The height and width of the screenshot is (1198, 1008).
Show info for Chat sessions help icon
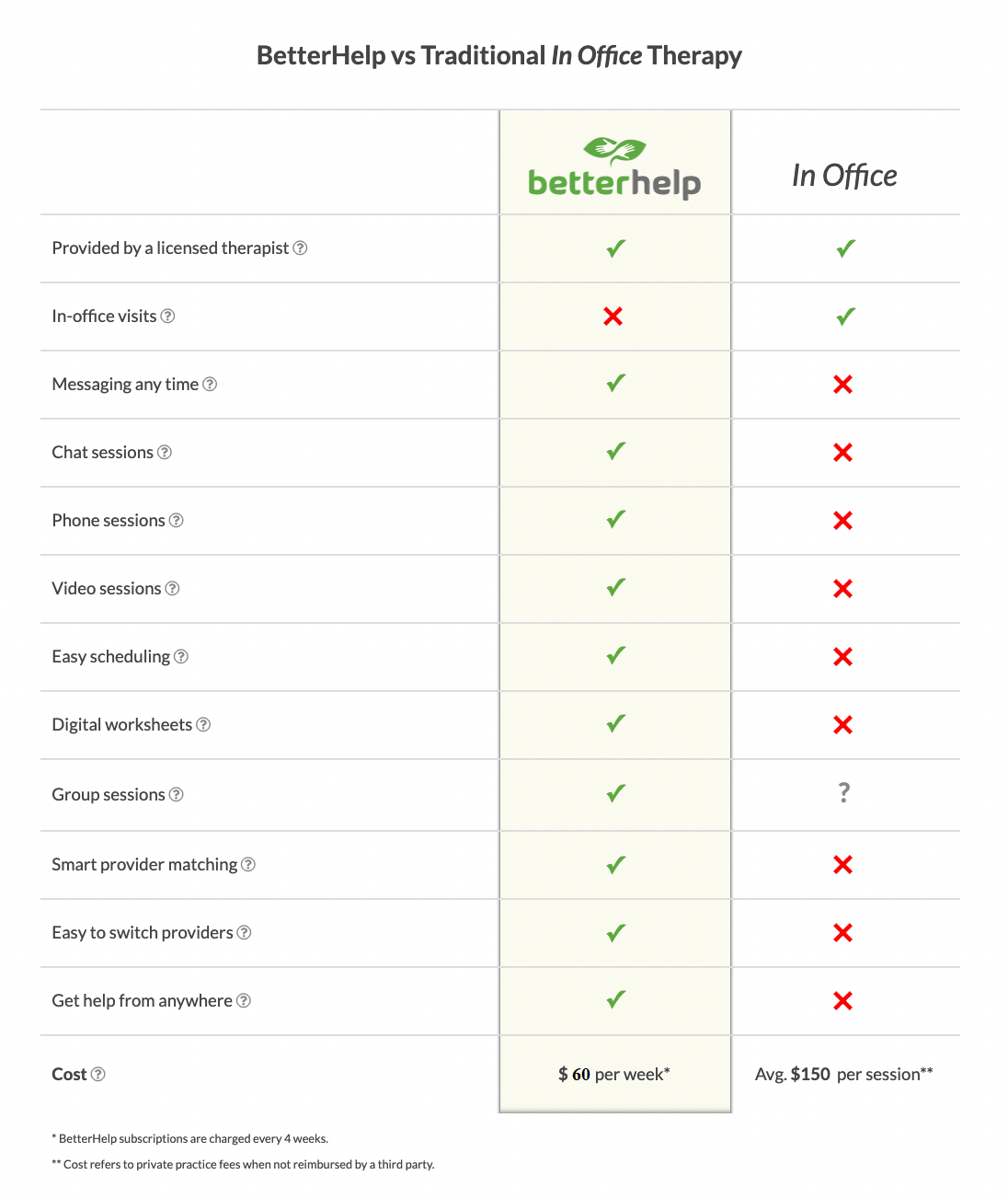[x=165, y=453]
